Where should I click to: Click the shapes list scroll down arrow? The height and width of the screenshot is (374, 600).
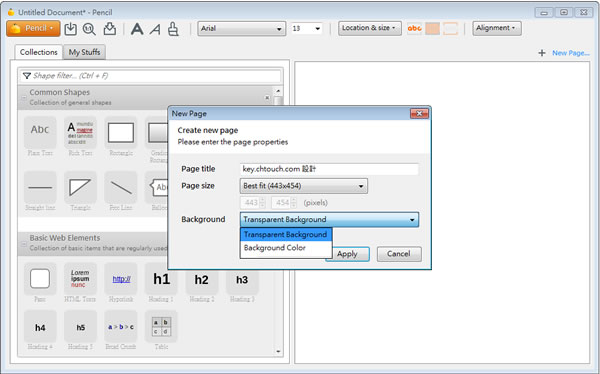point(278,351)
